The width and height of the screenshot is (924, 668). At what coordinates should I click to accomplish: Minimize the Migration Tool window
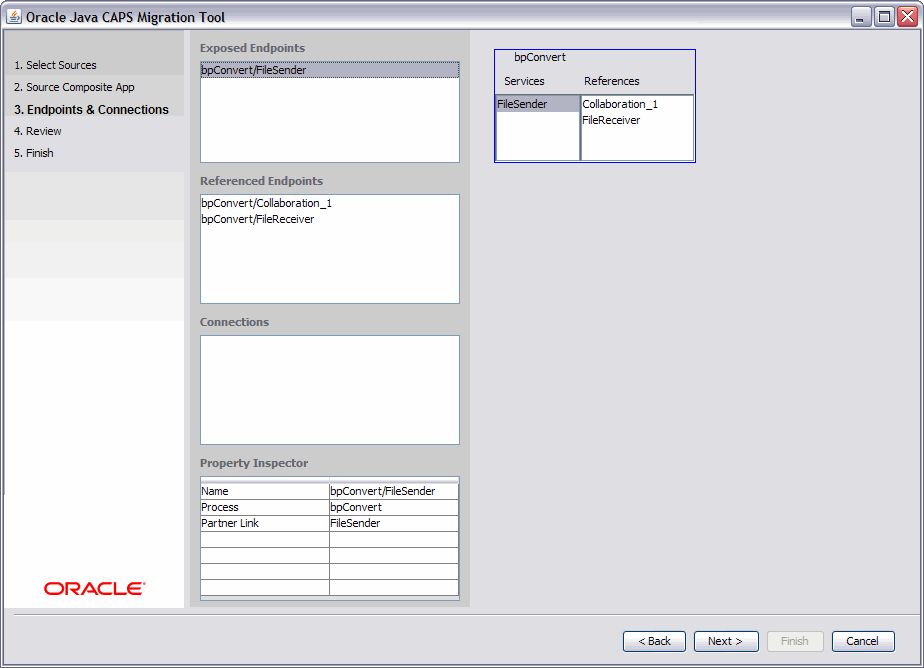click(x=861, y=16)
